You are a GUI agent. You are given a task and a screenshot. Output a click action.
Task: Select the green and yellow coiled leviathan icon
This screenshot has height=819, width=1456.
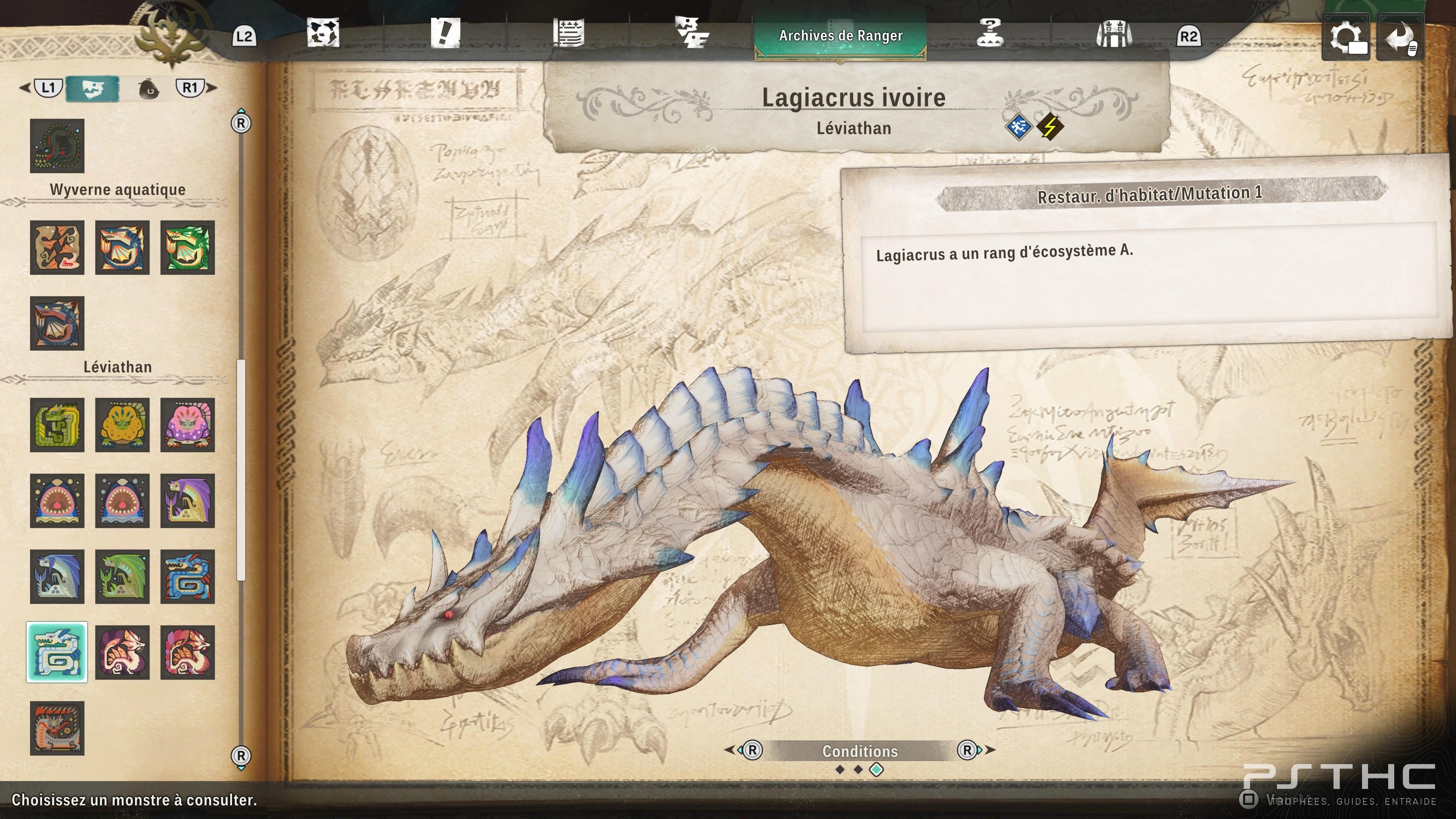(57, 425)
